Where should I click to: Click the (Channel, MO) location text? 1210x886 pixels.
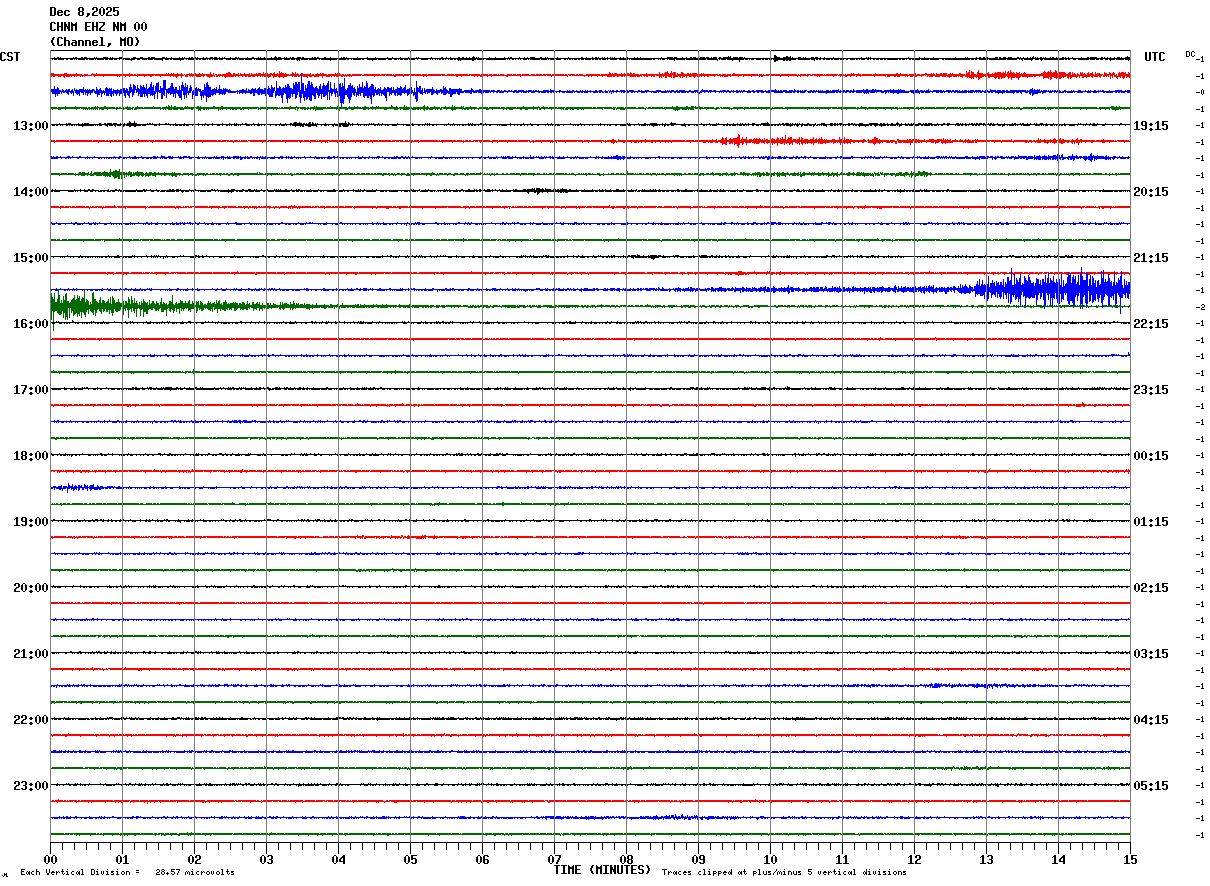(x=95, y=42)
